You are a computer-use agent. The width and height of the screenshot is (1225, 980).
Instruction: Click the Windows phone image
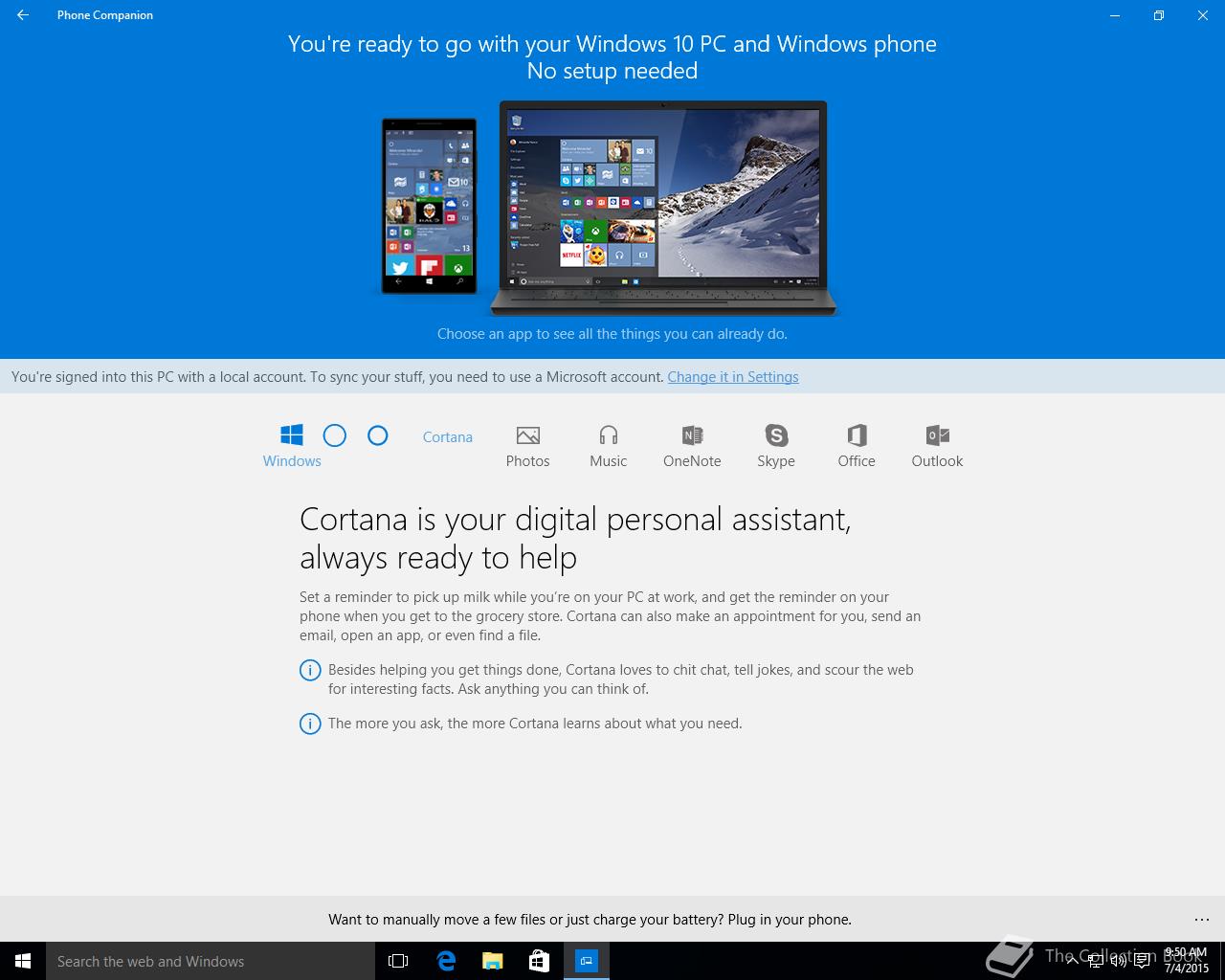(429, 206)
